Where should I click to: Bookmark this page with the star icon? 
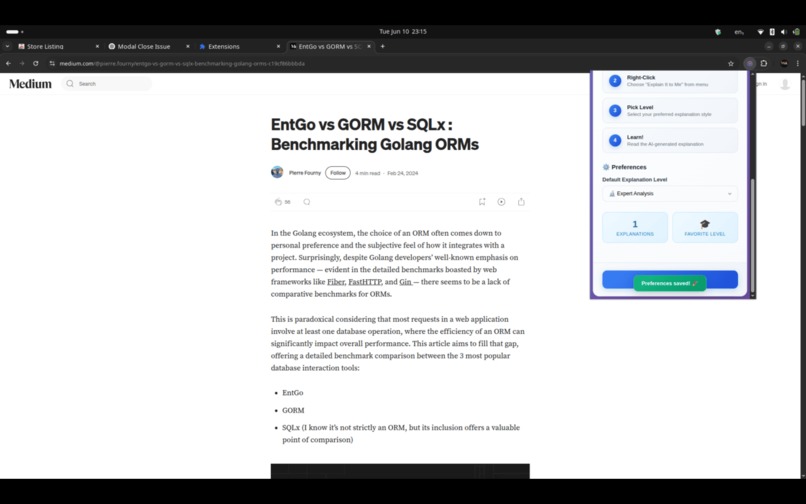[730, 63]
